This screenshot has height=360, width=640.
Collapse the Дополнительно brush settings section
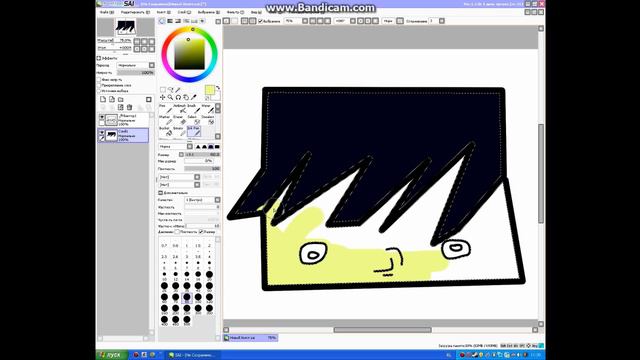(x=160, y=193)
